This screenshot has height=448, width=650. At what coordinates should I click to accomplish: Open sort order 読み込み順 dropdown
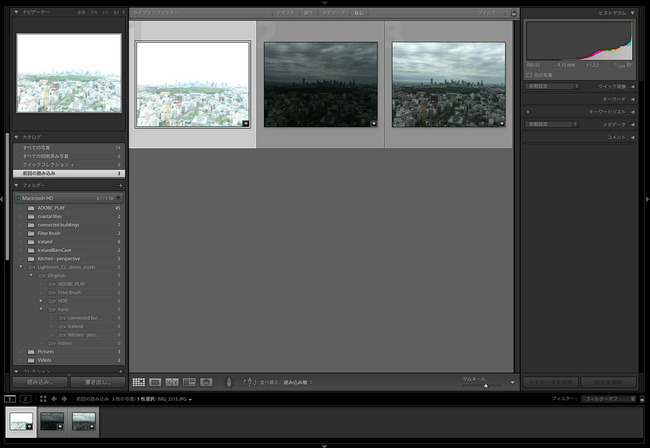point(298,383)
